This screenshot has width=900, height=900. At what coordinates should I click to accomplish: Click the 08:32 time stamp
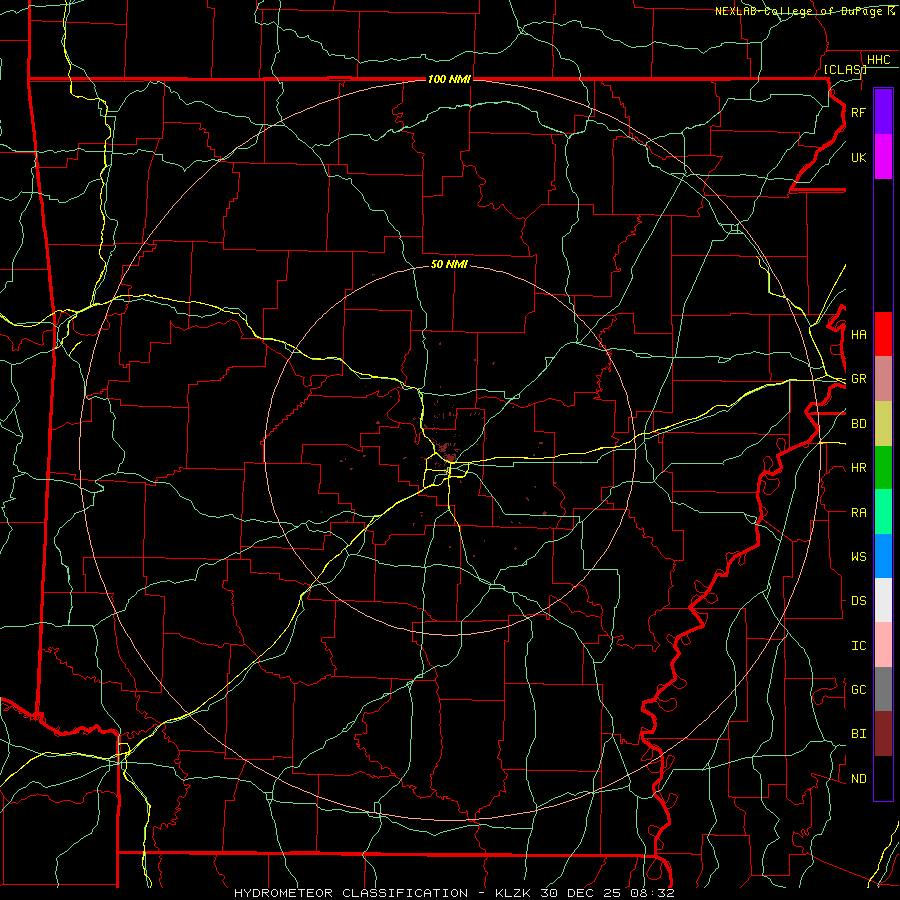(x=652, y=893)
